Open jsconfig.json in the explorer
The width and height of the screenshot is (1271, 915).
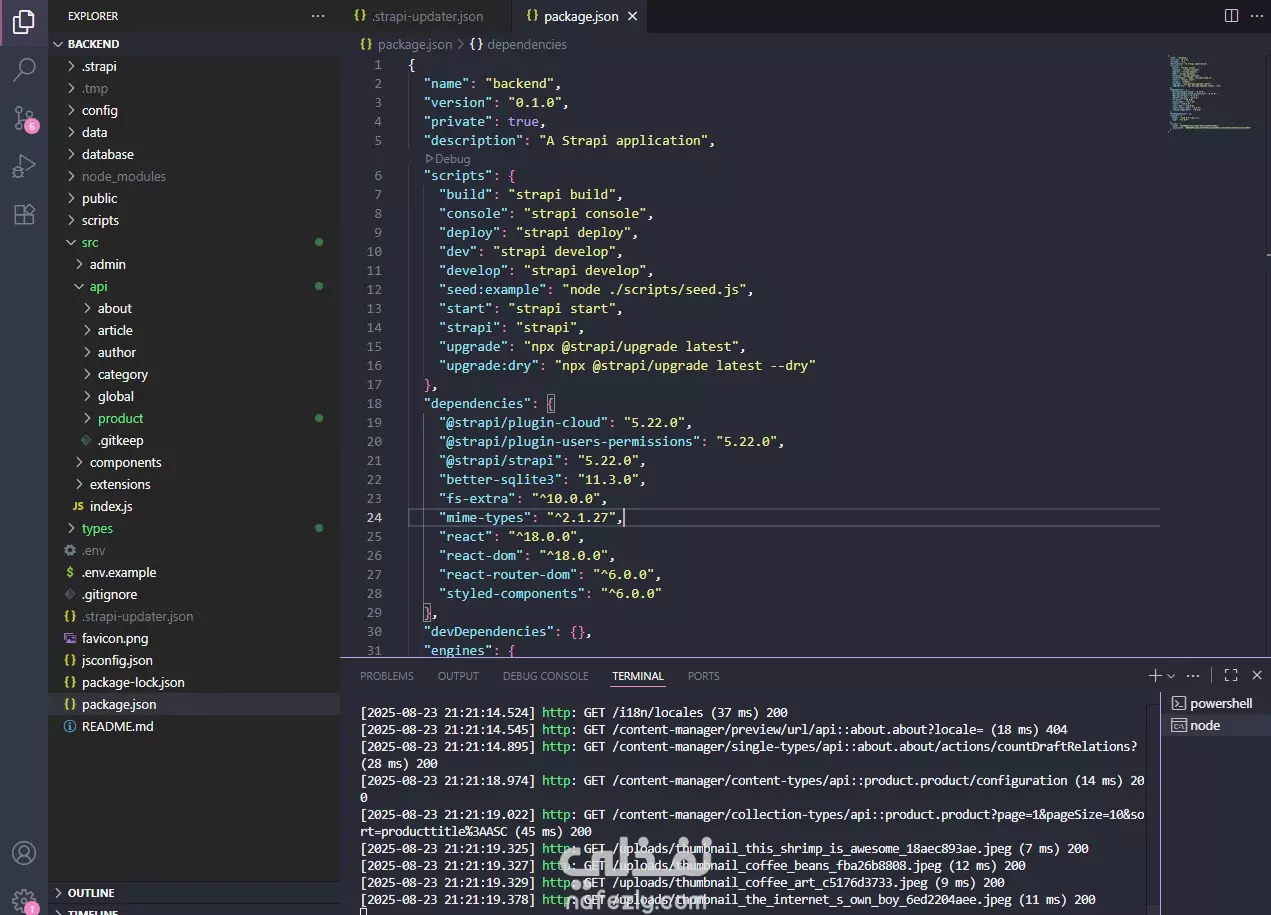(x=194, y=660)
